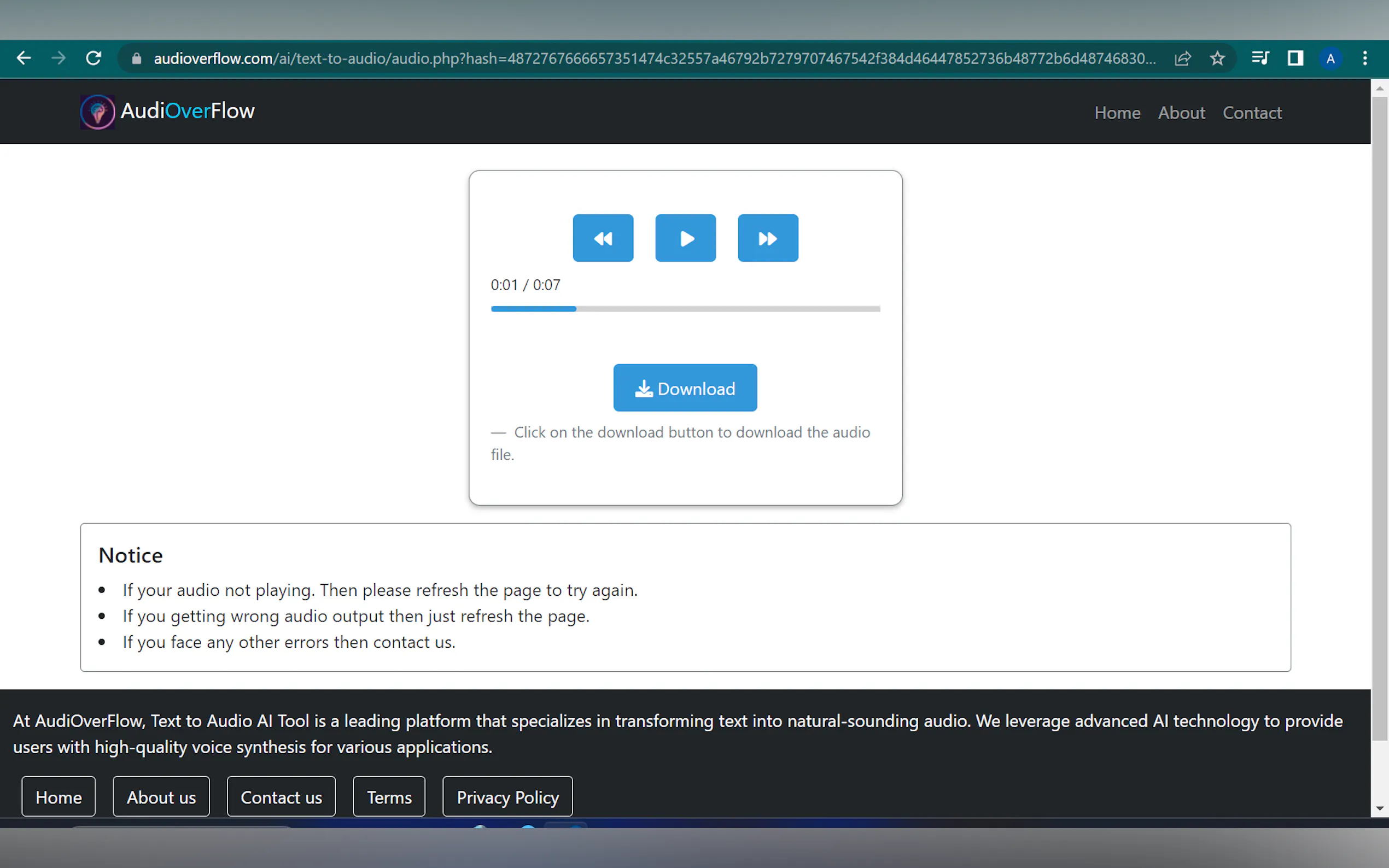This screenshot has height=868, width=1389.
Task: Click the browser back arrow
Action: [x=24, y=58]
